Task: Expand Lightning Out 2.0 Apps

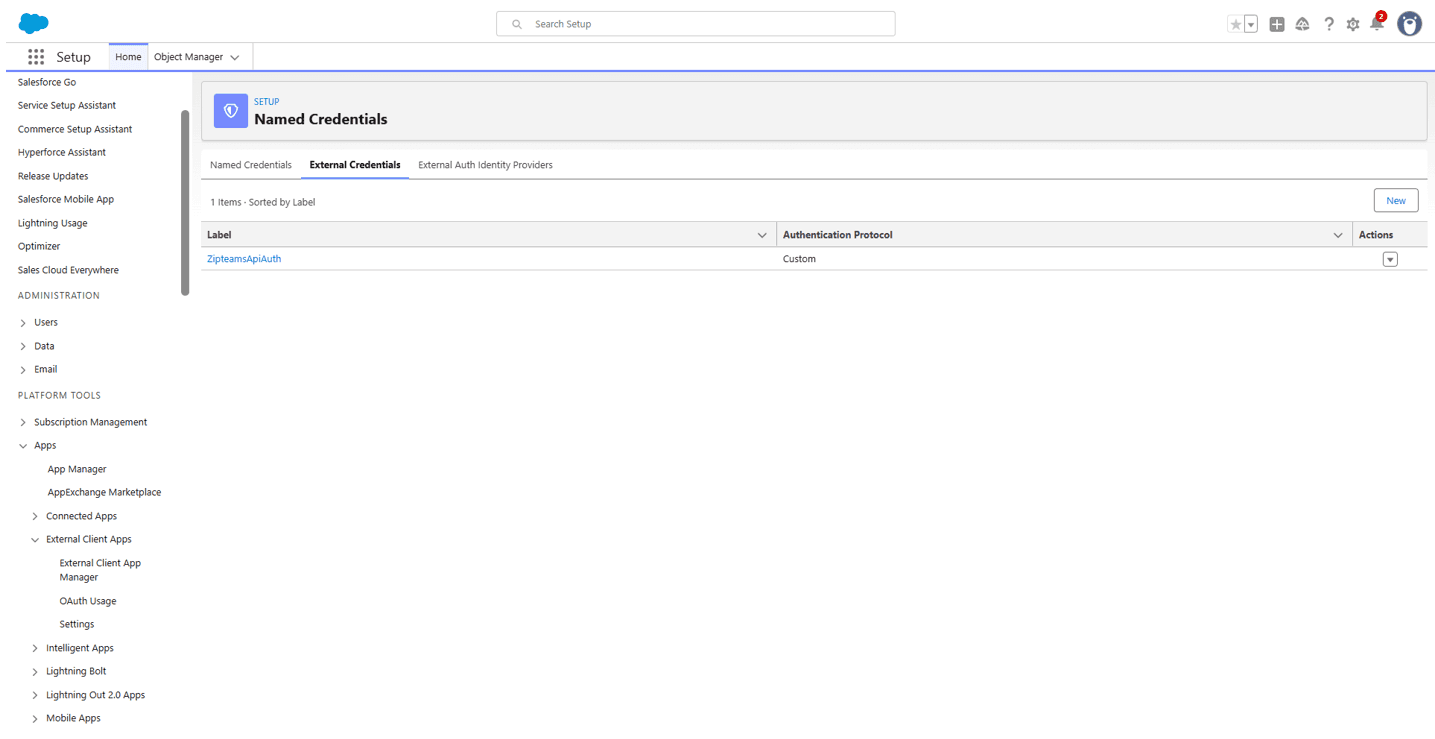Action: point(35,695)
